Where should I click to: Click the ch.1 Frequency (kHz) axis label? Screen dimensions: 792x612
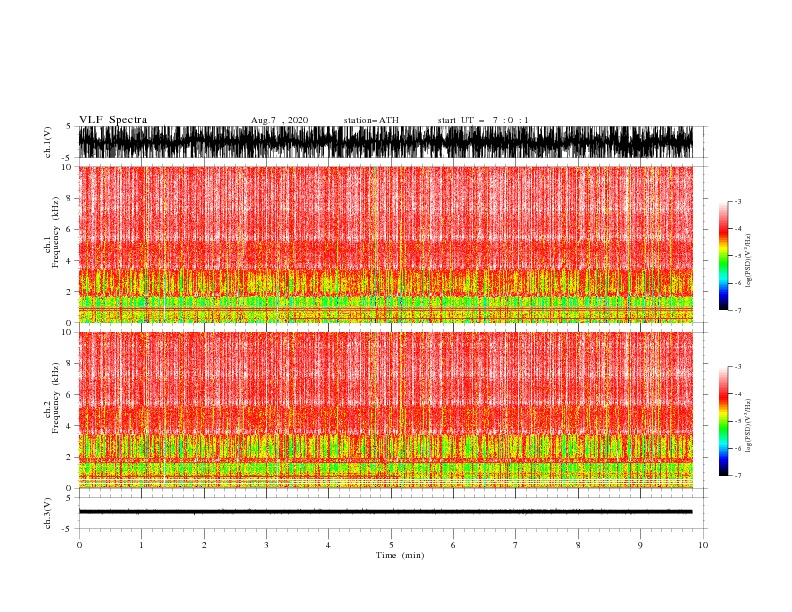pyautogui.click(x=52, y=232)
